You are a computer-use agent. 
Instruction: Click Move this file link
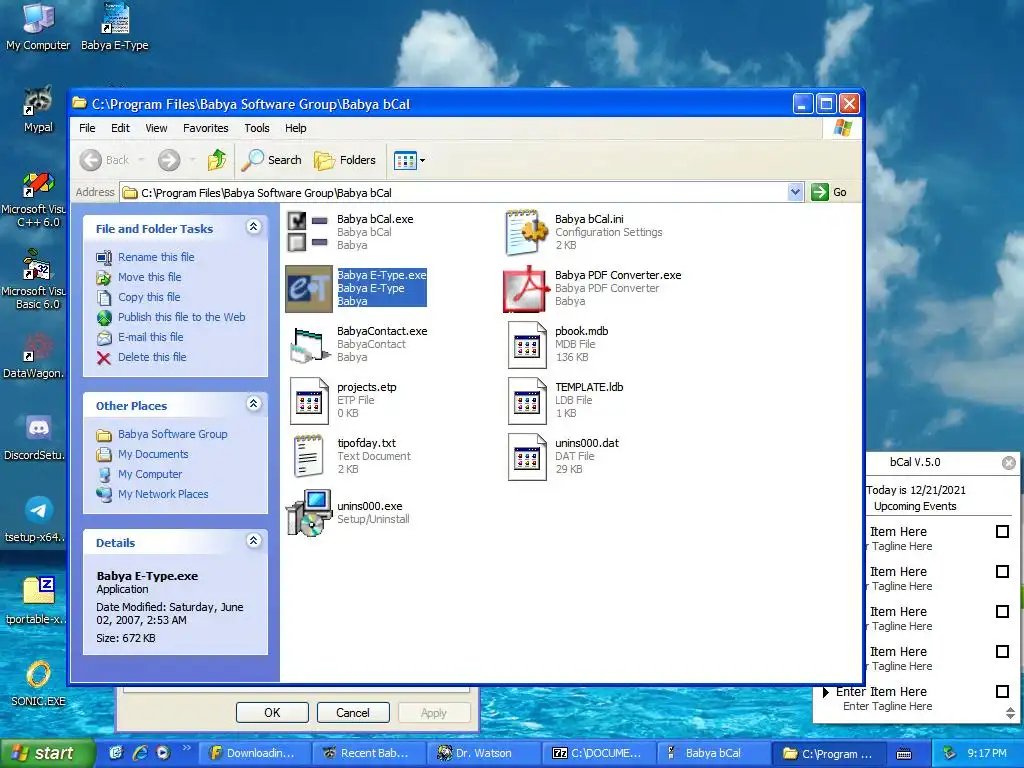pos(150,277)
